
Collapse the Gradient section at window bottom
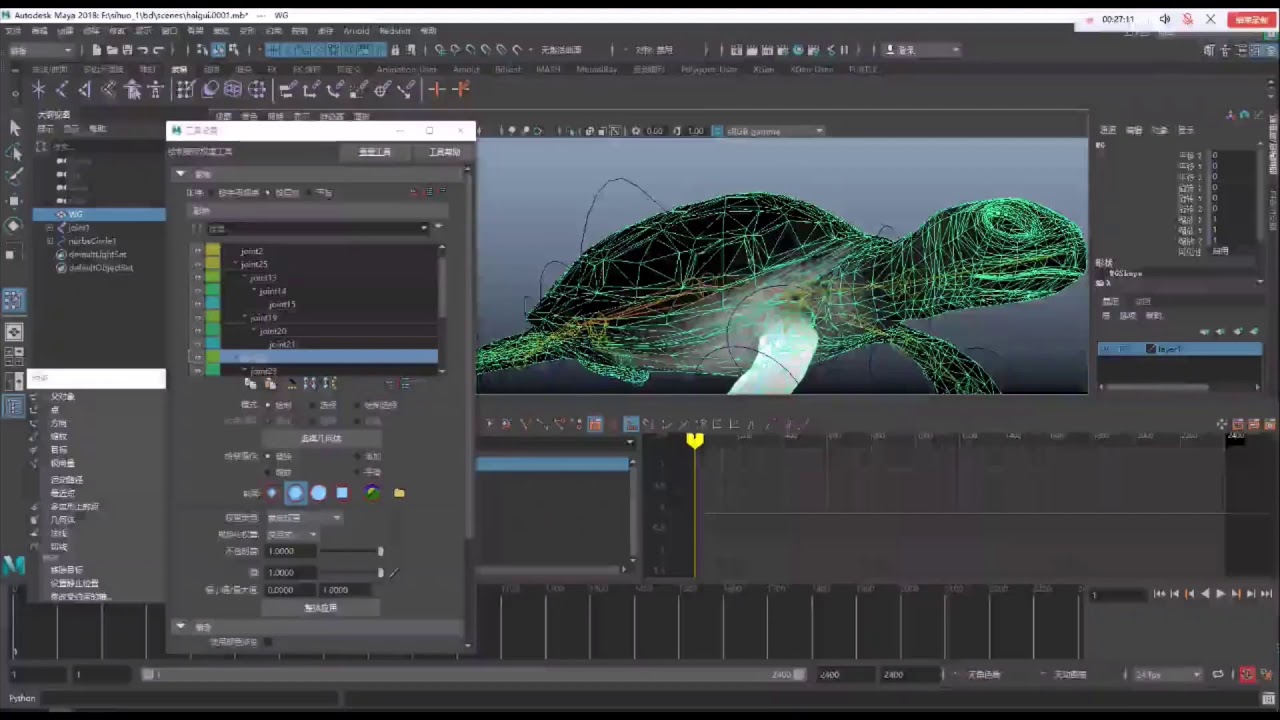pyautogui.click(x=181, y=626)
